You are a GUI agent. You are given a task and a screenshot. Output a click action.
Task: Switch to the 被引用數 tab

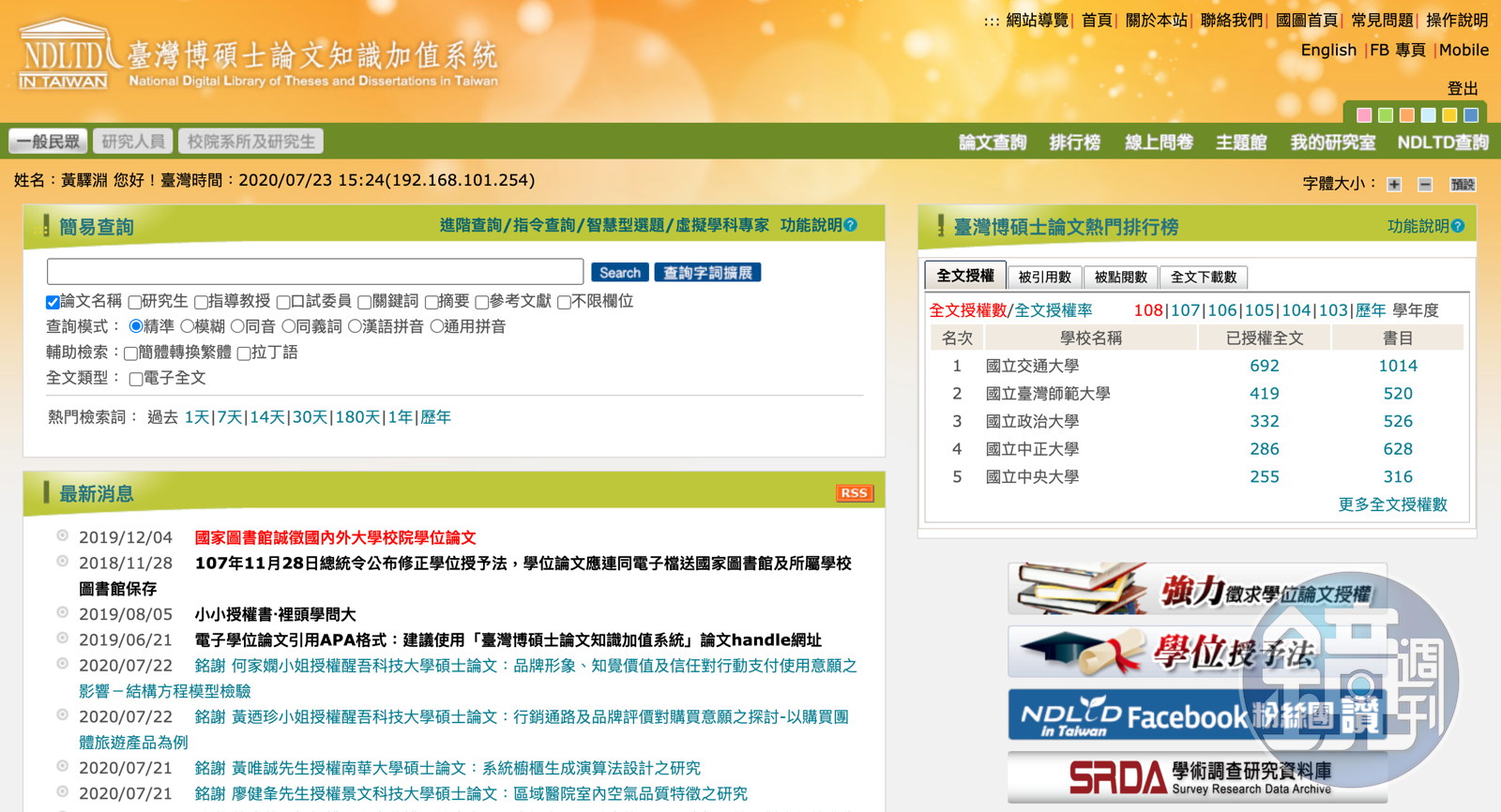pyautogui.click(x=1044, y=277)
